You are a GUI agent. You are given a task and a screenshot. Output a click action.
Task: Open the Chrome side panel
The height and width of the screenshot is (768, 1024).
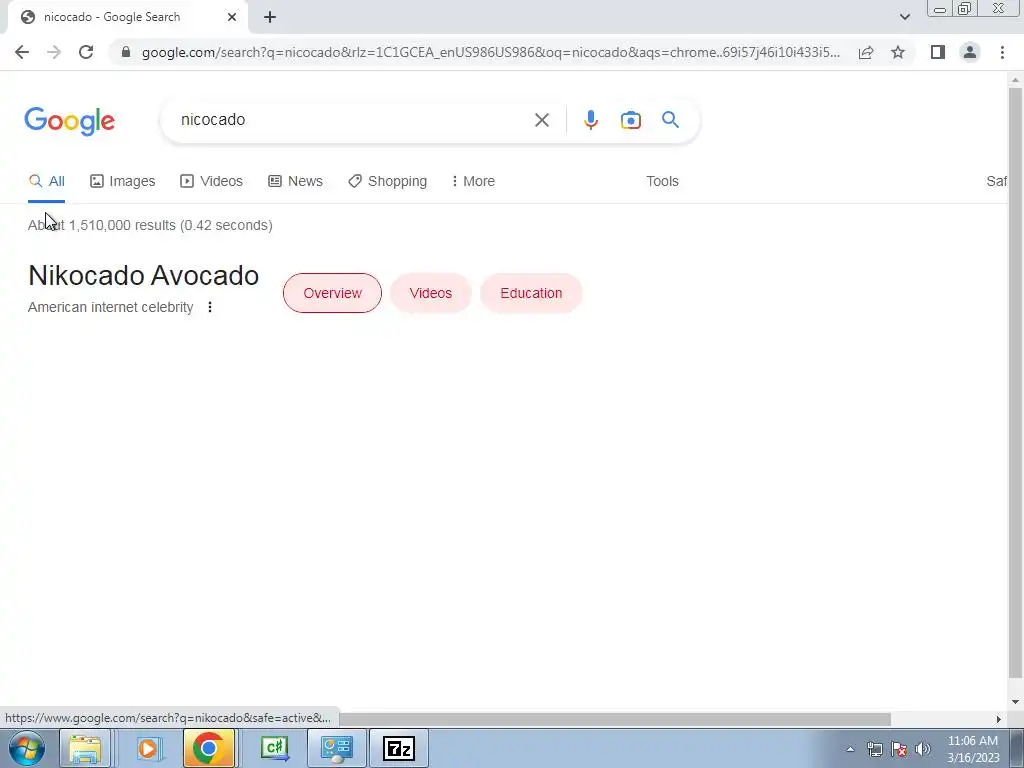(x=938, y=52)
